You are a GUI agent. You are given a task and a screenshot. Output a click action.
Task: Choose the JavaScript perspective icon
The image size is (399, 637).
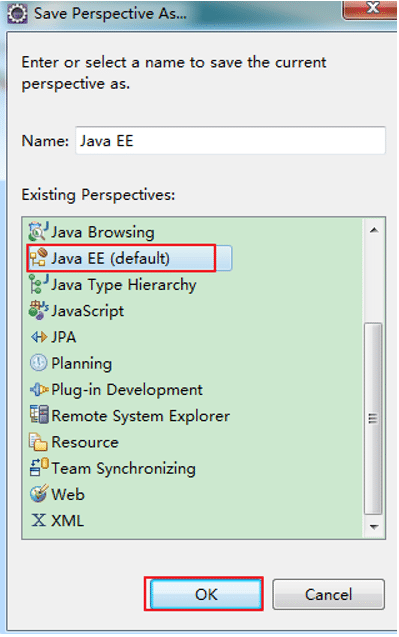point(38,310)
